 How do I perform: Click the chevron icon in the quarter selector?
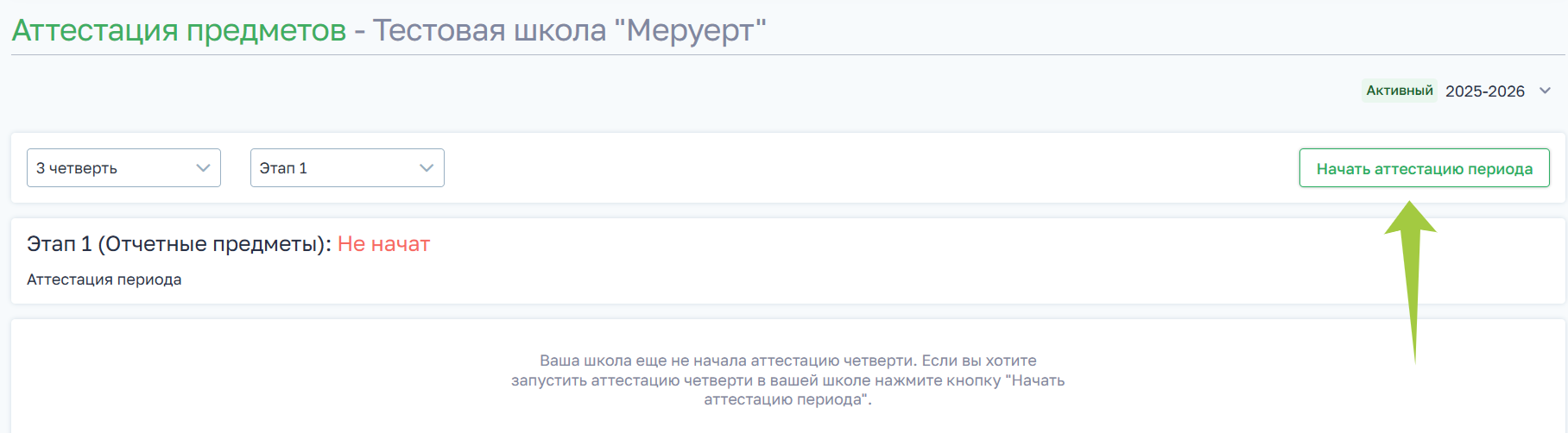[203, 168]
